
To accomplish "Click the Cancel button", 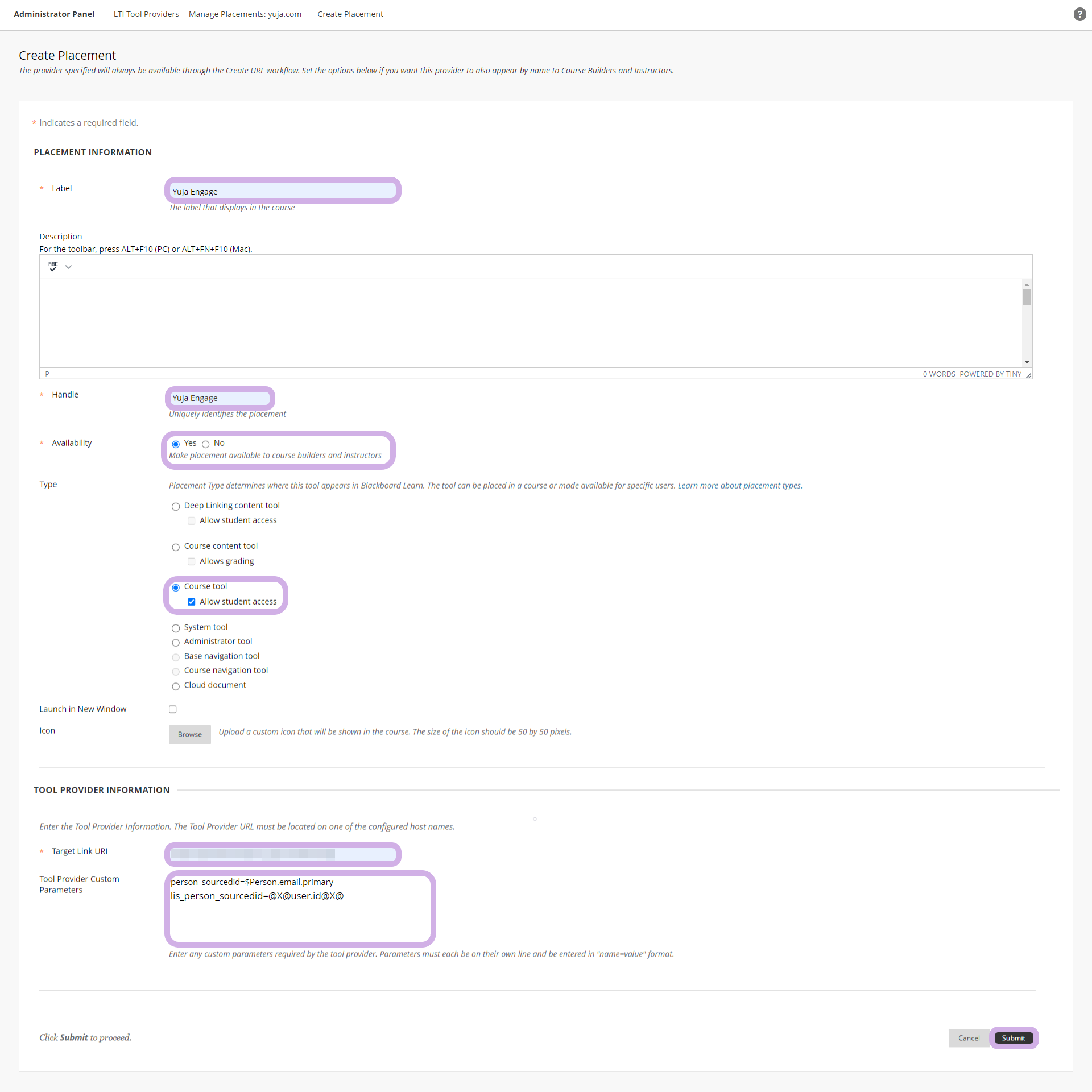I will [x=969, y=1038].
